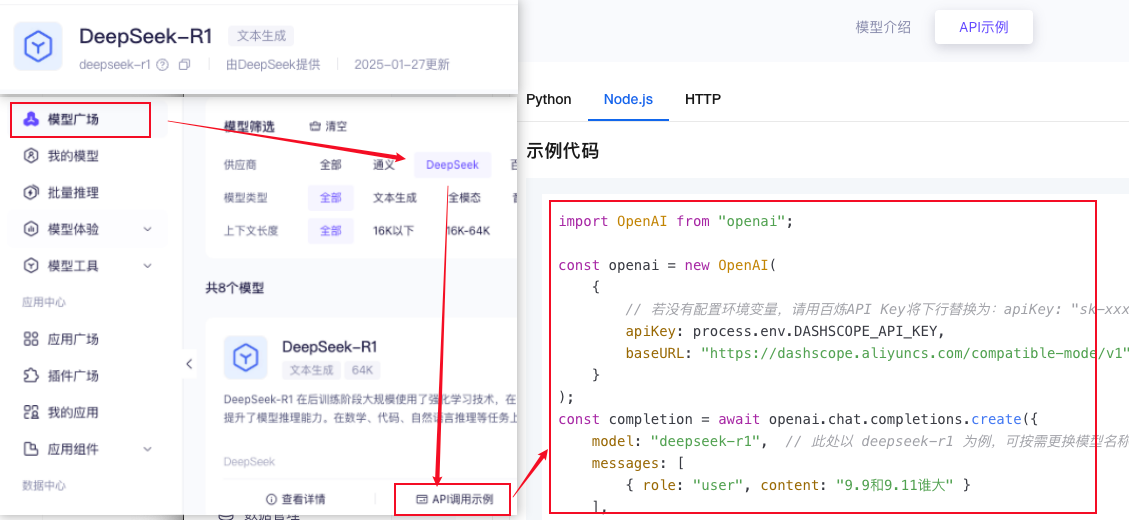The height and width of the screenshot is (520, 1129).
Task: Click the DeepSeek-R1 model card logo
Action: click(246, 357)
